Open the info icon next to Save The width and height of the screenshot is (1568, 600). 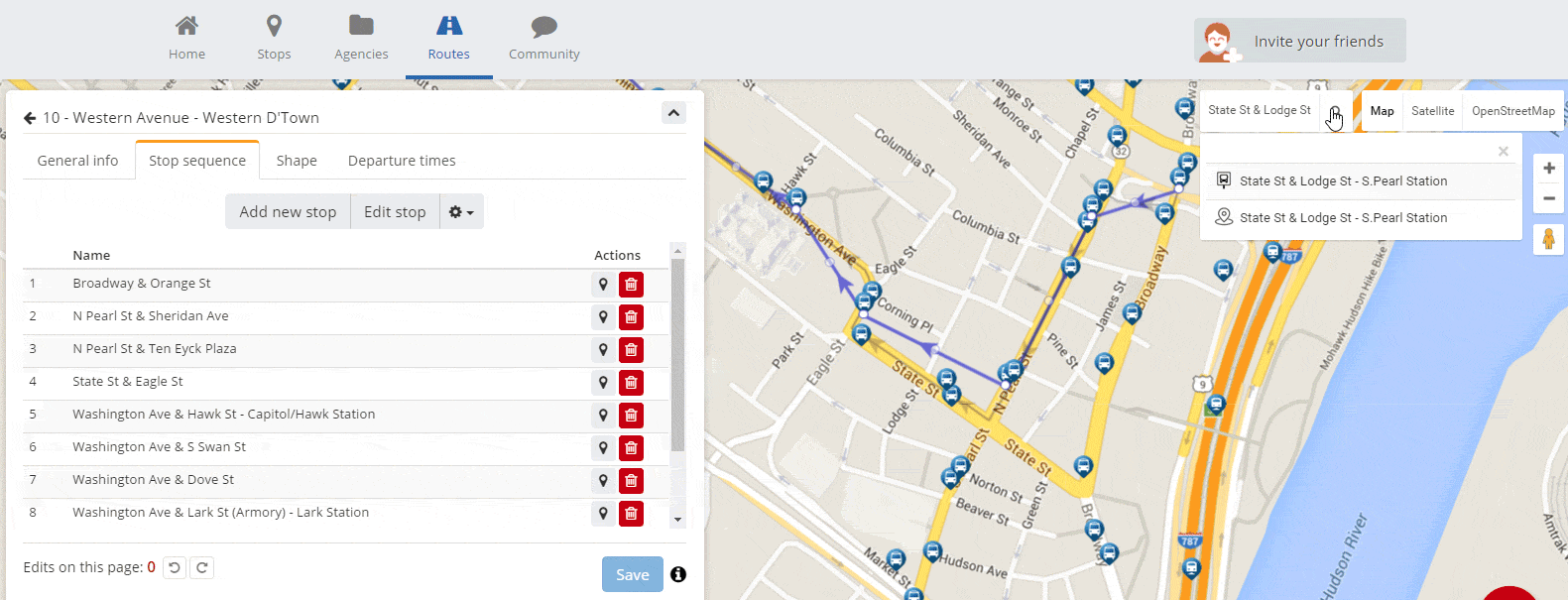[x=678, y=574]
